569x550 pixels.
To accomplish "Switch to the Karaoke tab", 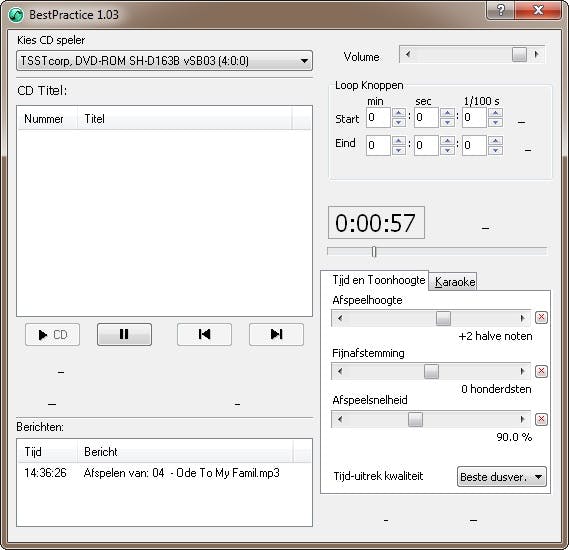I will tap(455, 282).
